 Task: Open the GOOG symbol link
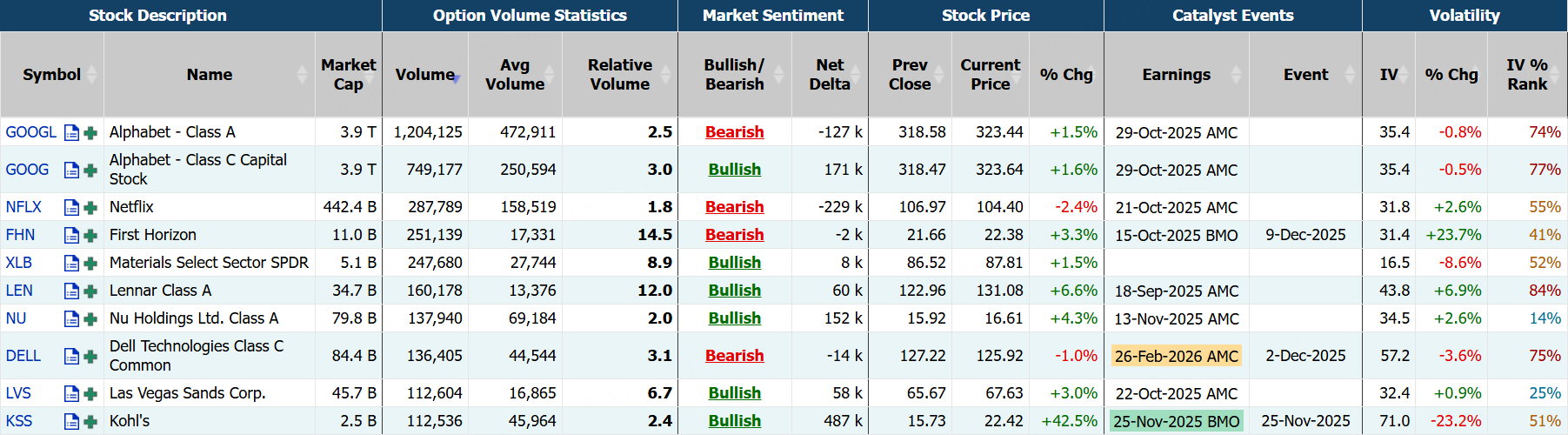[27, 170]
